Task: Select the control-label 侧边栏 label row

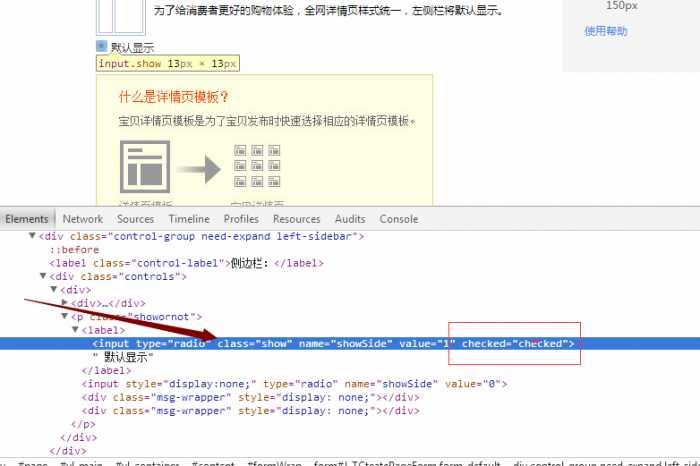Action: 186,263
